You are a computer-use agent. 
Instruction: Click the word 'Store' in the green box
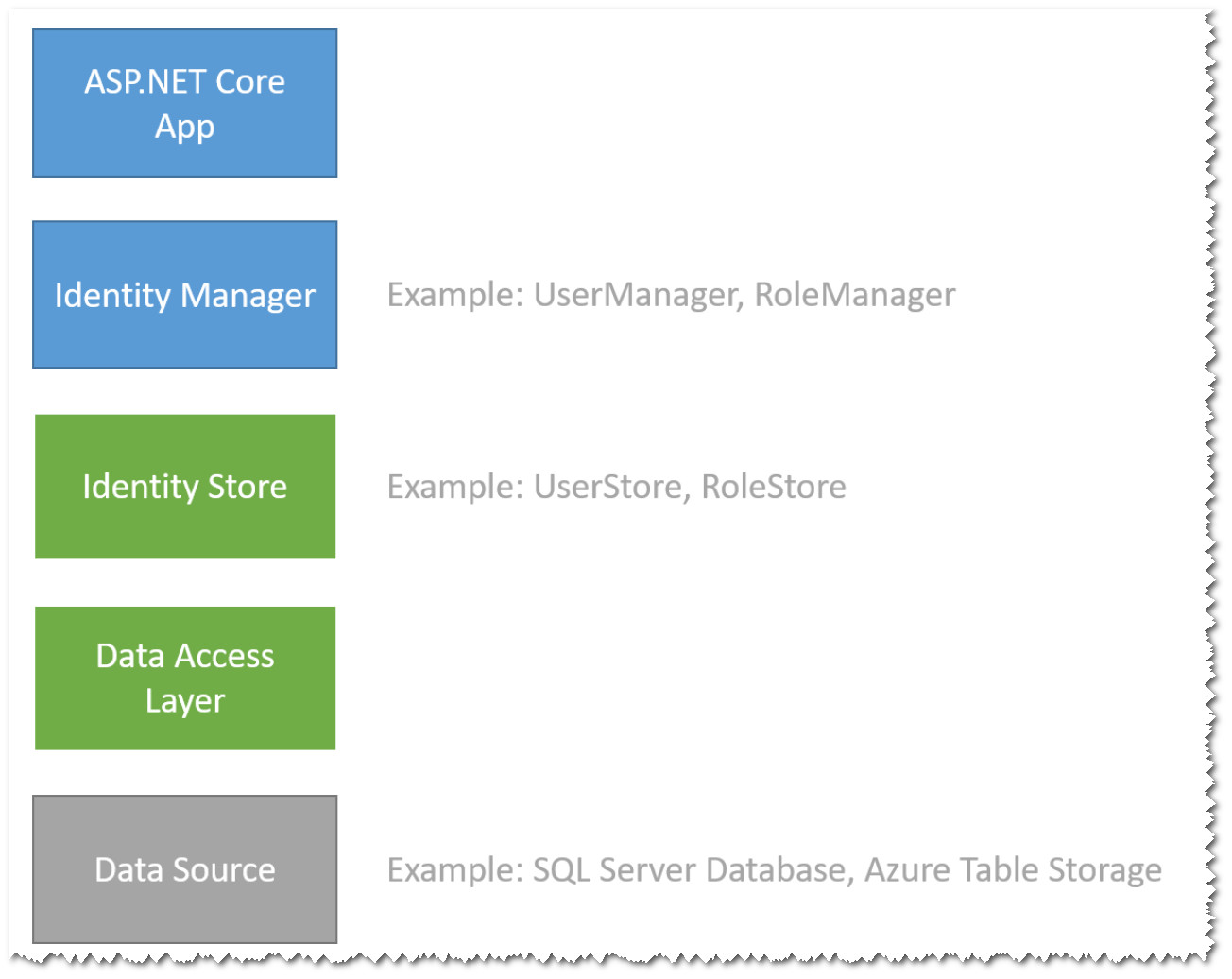[x=247, y=487]
